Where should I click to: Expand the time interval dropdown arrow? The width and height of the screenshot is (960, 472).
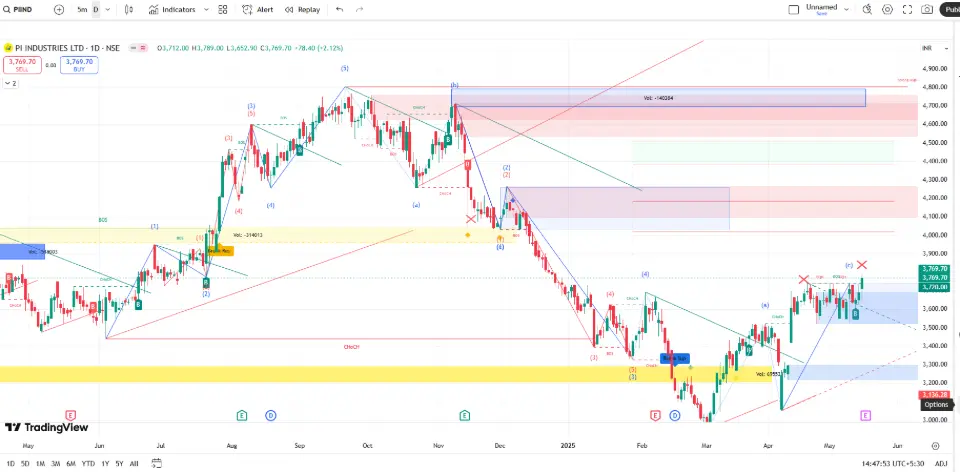[108, 9]
